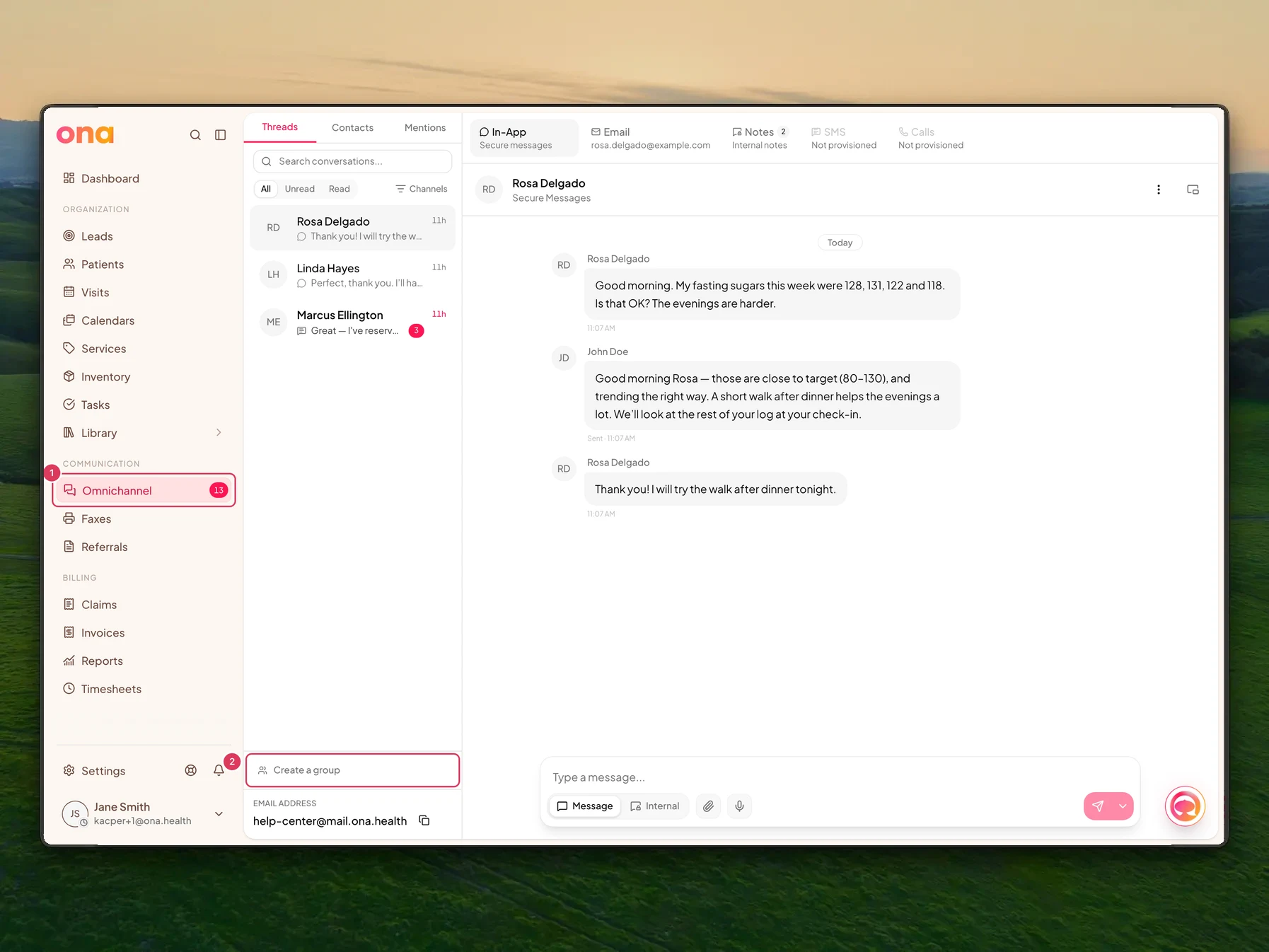The height and width of the screenshot is (952, 1269).
Task: Open the ona assistant chat bubble
Action: (x=1185, y=806)
